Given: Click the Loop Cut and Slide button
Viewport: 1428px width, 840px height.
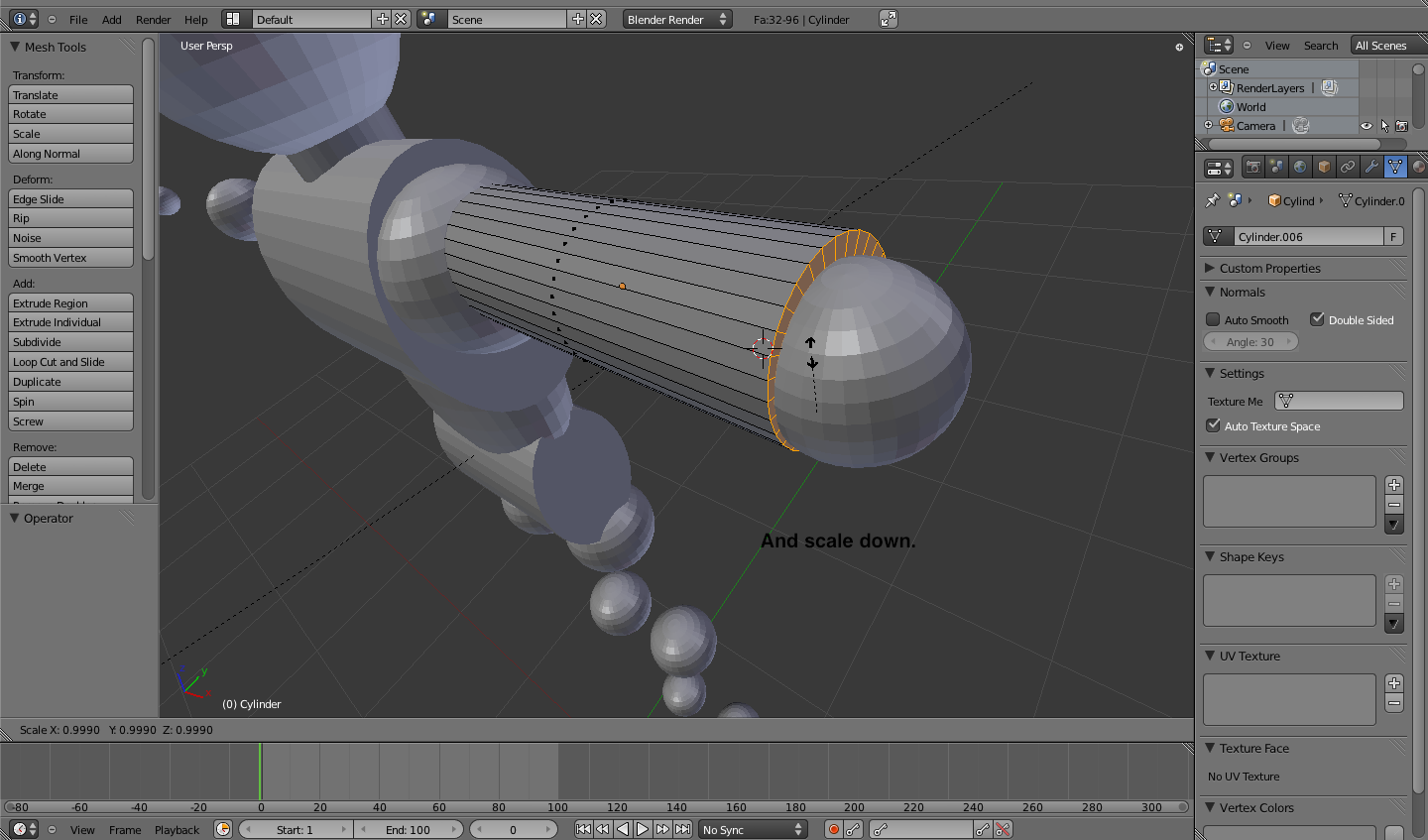Looking at the screenshot, I should pos(70,361).
